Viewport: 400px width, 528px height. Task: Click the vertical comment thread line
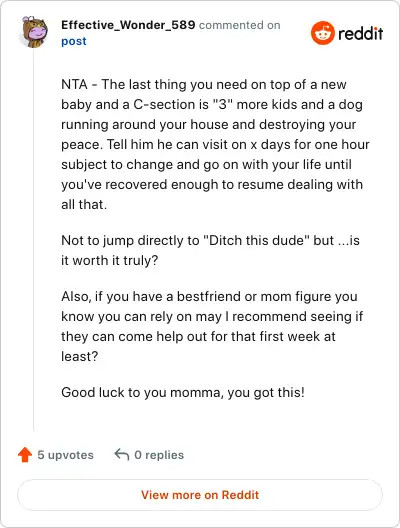pos(34,240)
